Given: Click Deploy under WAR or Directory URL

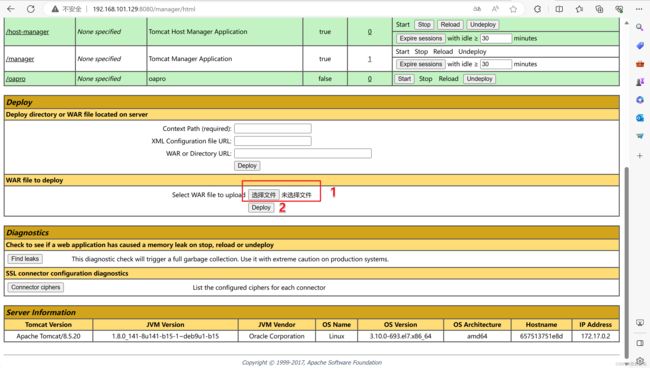Looking at the screenshot, I should (x=247, y=166).
